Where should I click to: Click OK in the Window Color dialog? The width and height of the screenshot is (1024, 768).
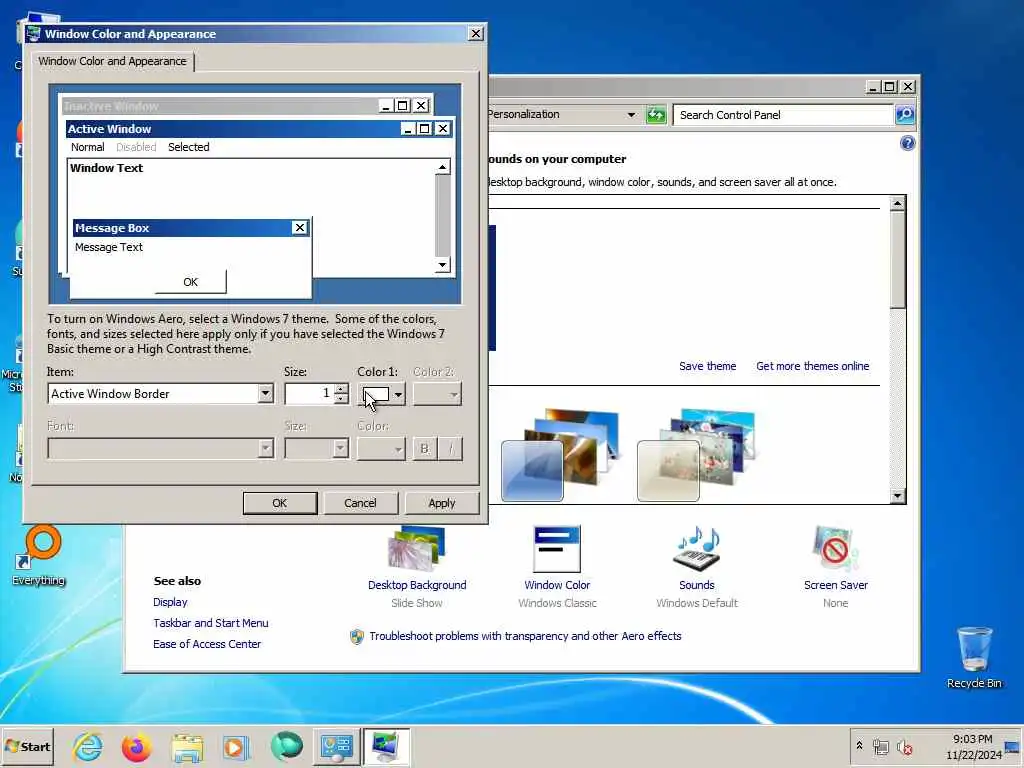pyautogui.click(x=280, y=503)
